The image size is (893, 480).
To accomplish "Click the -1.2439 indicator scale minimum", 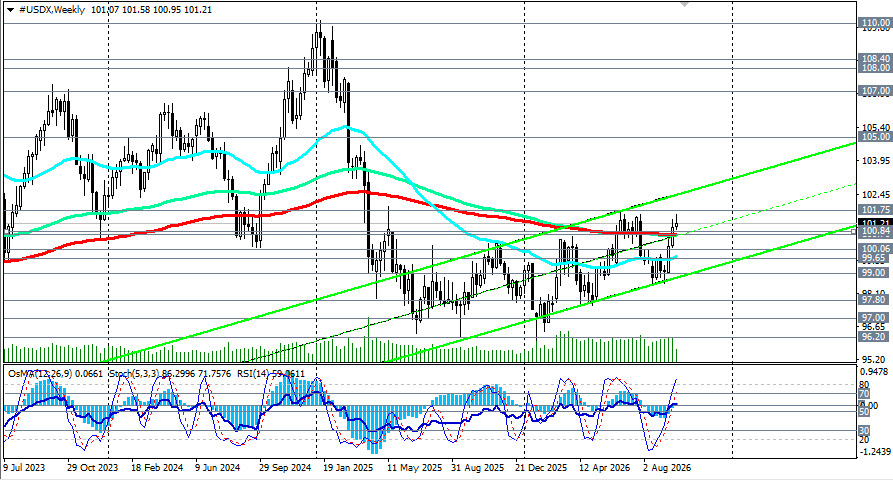I will tap(874, 452).
